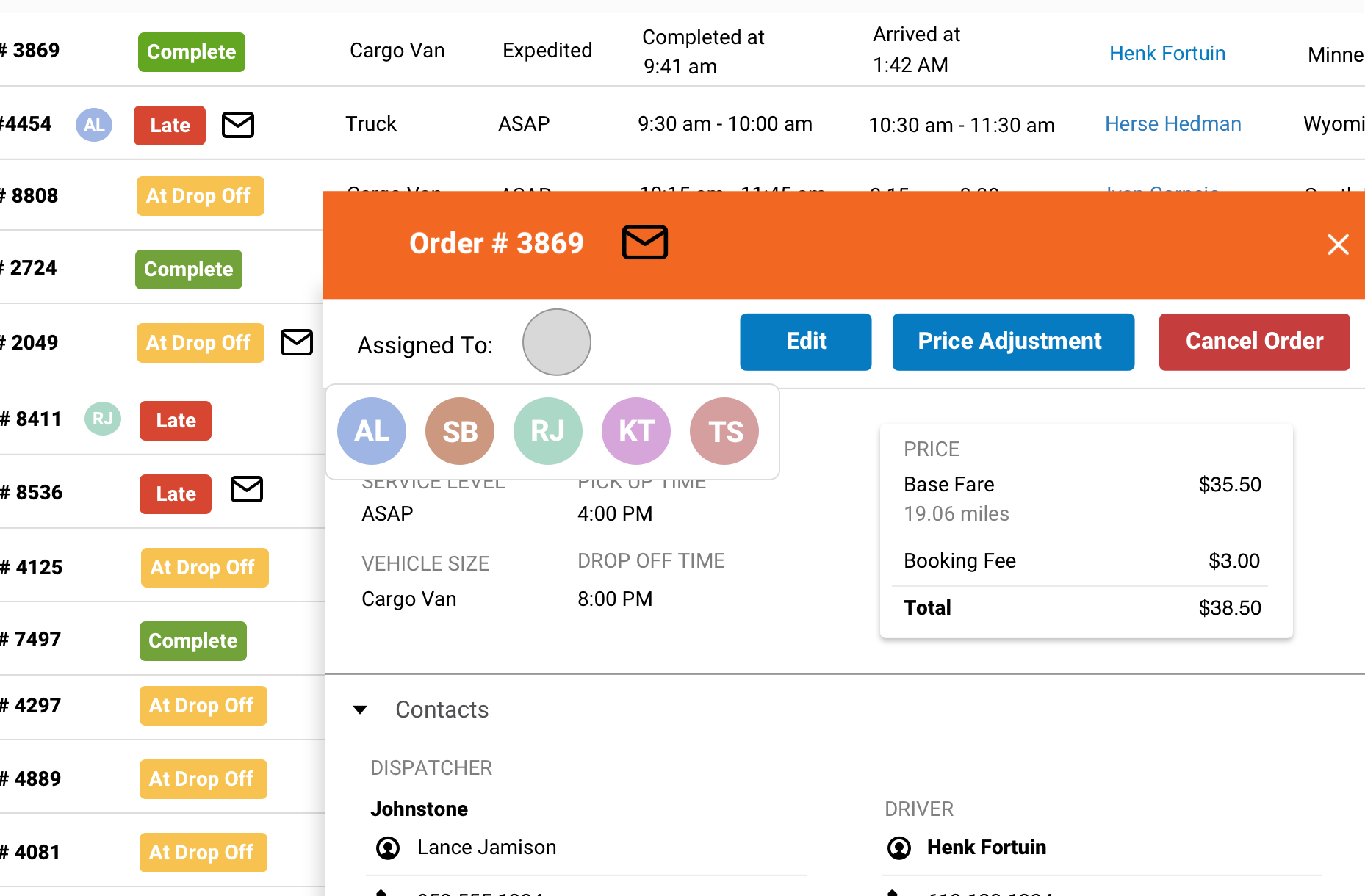
Task: Open the Herse Hedman link
Action: point(1173,124)
